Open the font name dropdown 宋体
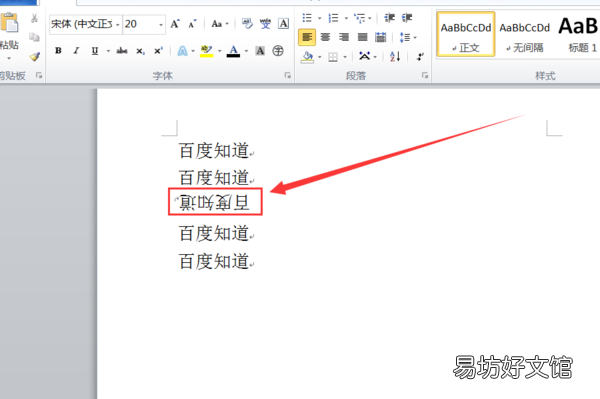 point(86,24)
